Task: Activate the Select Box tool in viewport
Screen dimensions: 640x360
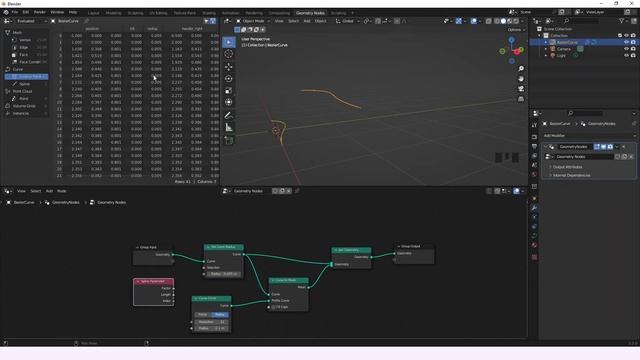Action: tap(229, 42)
